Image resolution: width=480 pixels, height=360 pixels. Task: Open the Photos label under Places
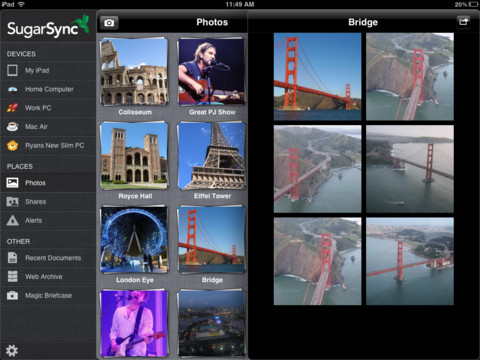click(x=35, y=183)
